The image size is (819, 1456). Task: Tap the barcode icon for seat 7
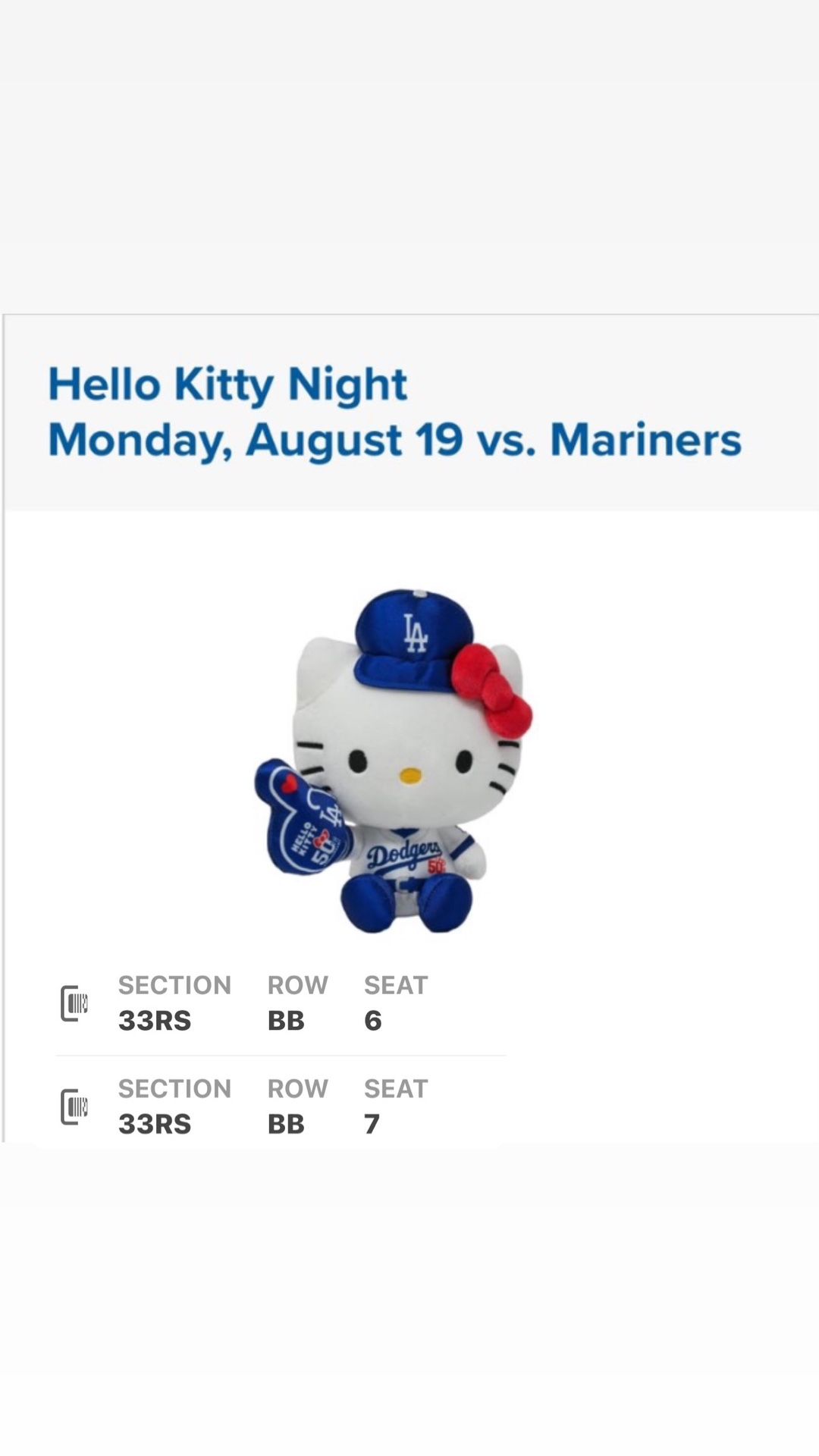tap(74, 1106)
